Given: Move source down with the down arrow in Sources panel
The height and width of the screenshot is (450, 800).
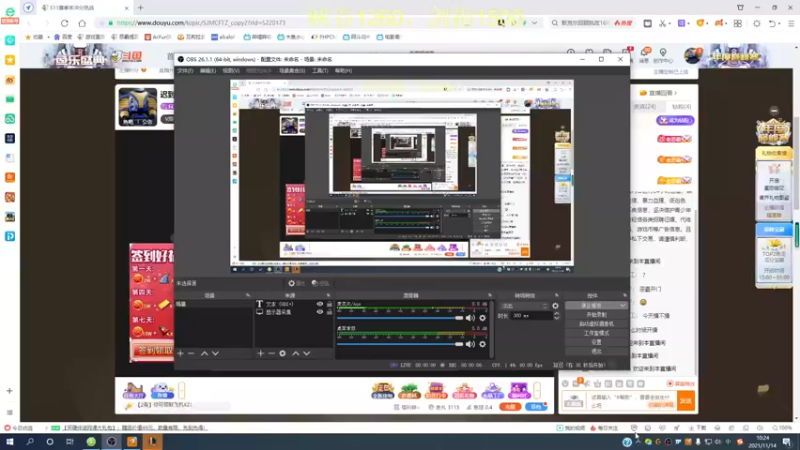Looking at the screenshot, I should click(307, 353).
